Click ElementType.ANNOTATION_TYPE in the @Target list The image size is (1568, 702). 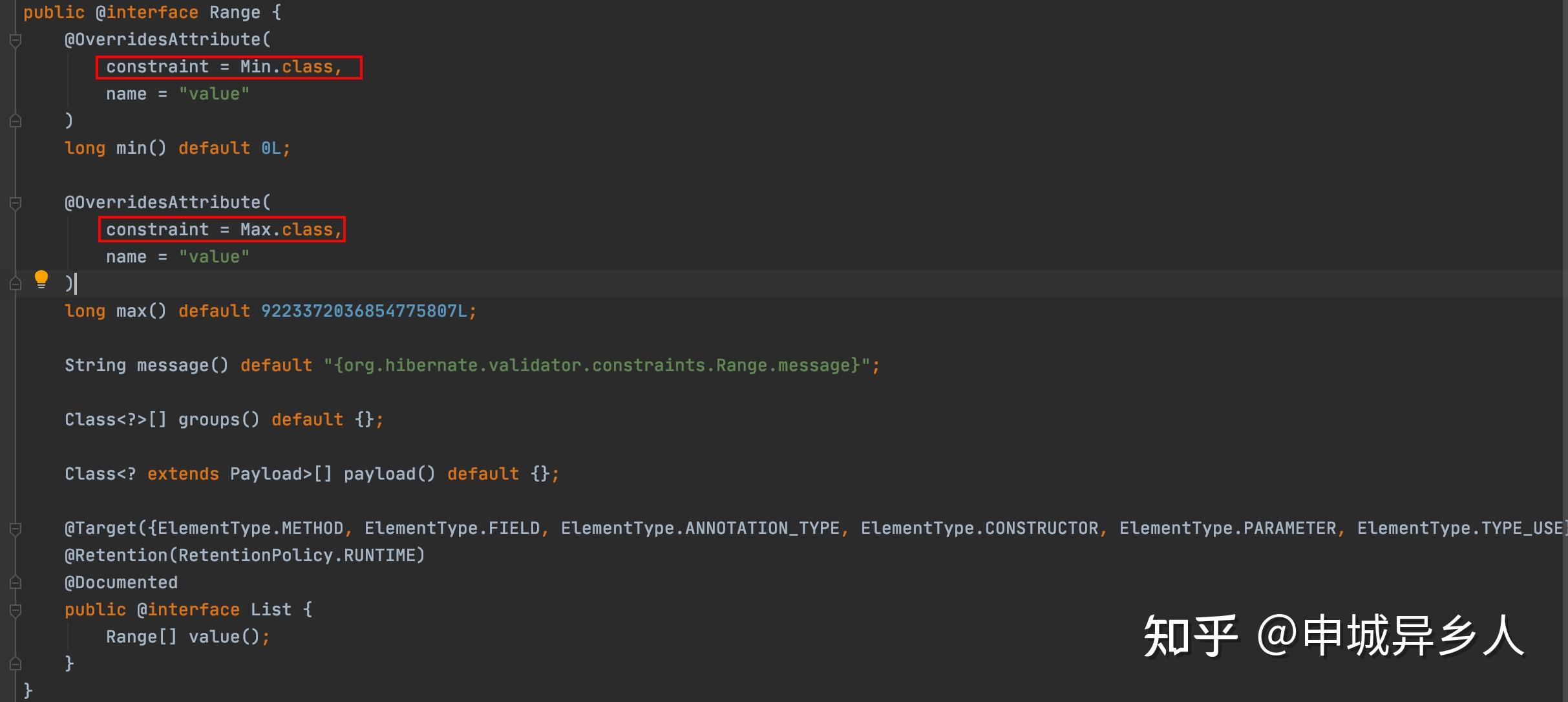click(x=700, y=529)
